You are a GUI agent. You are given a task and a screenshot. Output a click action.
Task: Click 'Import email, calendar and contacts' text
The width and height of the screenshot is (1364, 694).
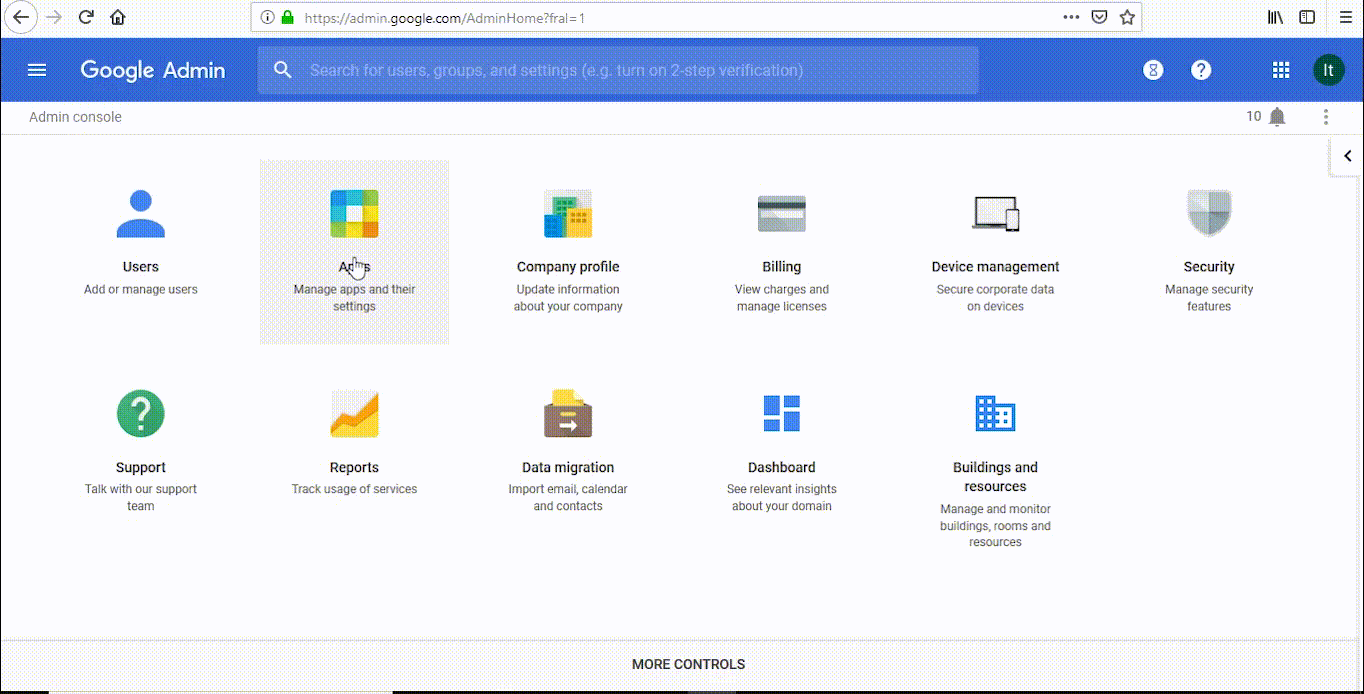click(568, 498)
